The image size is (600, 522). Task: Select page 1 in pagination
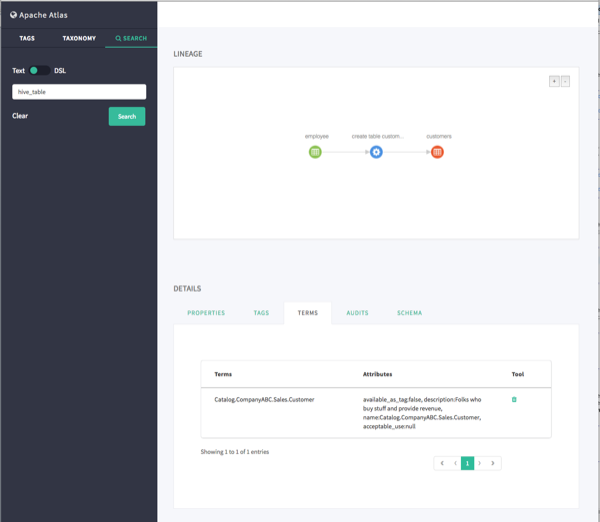pyautogui.click(x=467, y=463)
